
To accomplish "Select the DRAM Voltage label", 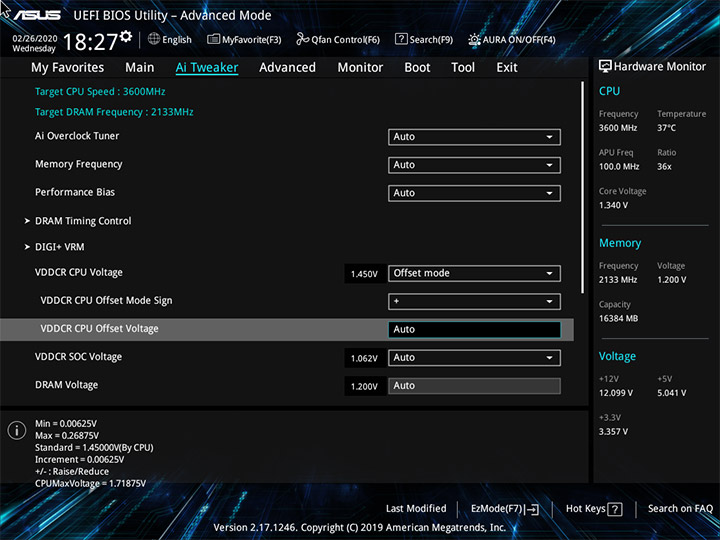I will click(67, 385).
